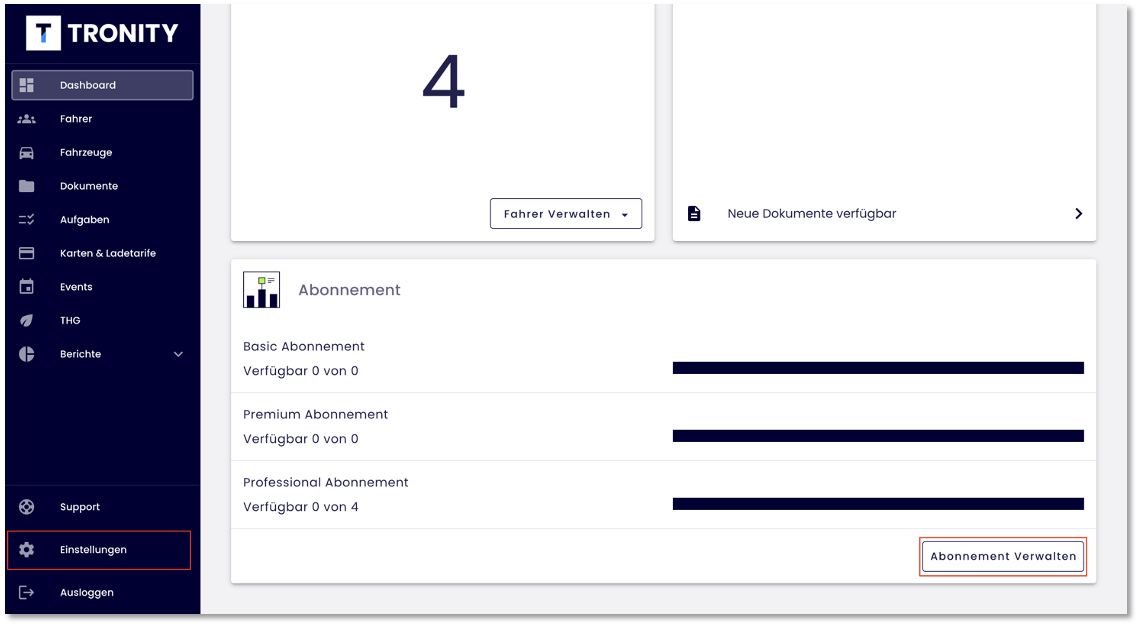Image resolution: width=1146 pixels, height=632 pixels.
Task: Click the Karten & Ladetarife card icon
Action: [x=27, y=253]
